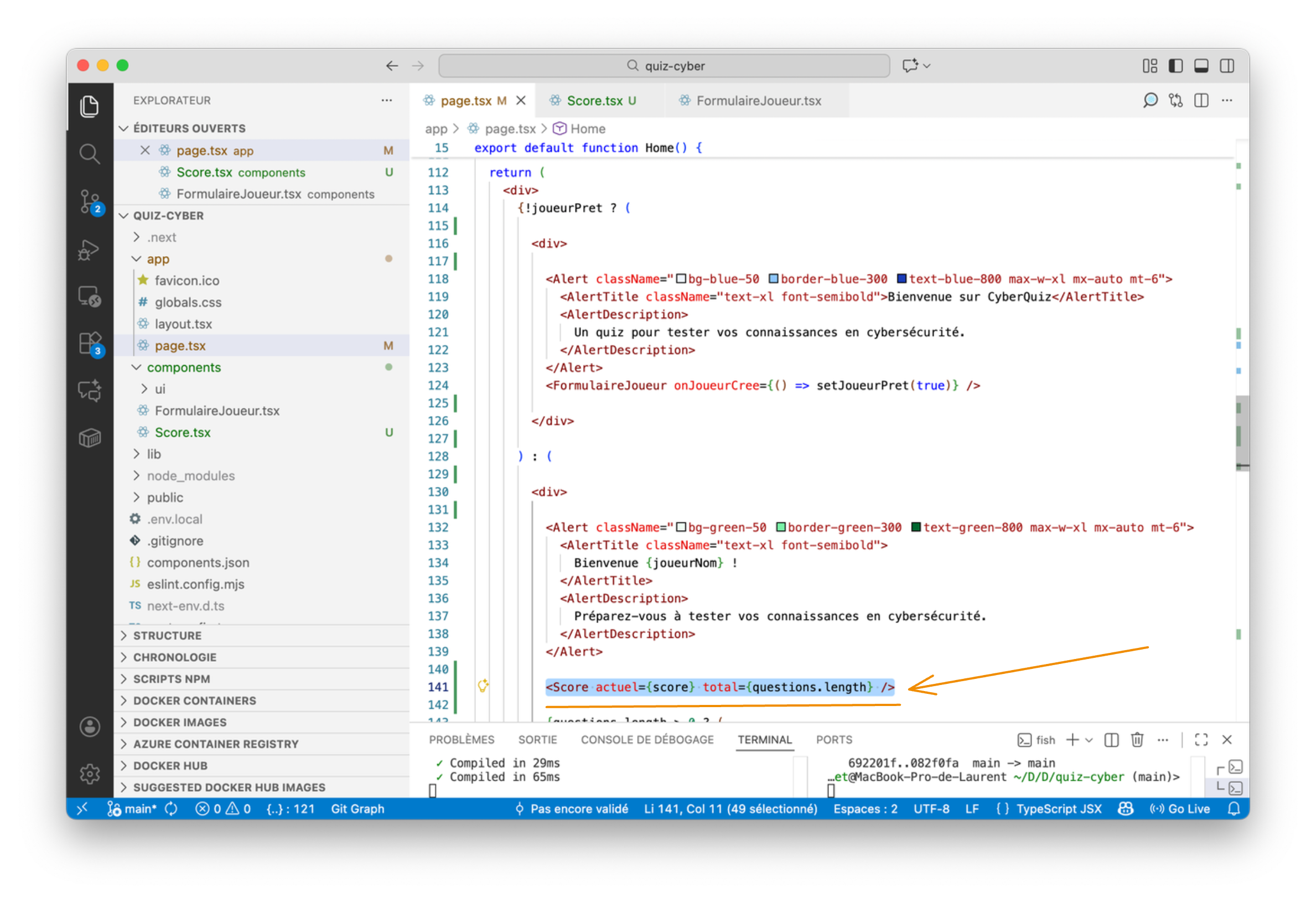Split the editor to the right
This screenshot has height=903, width=1316.
point(1201,101)
